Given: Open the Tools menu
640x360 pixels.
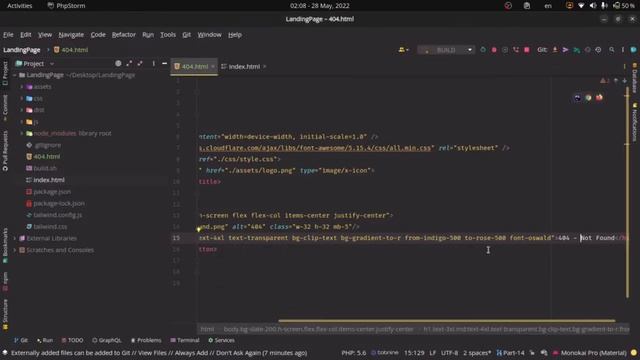Looking at the screenshot, I should pyautogui.click(x=168, y=35).
